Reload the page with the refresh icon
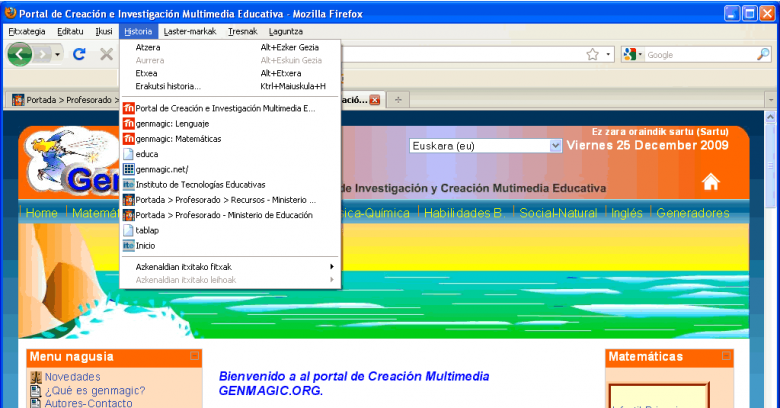This screenshot has width=780, height=408. [79, 54]
